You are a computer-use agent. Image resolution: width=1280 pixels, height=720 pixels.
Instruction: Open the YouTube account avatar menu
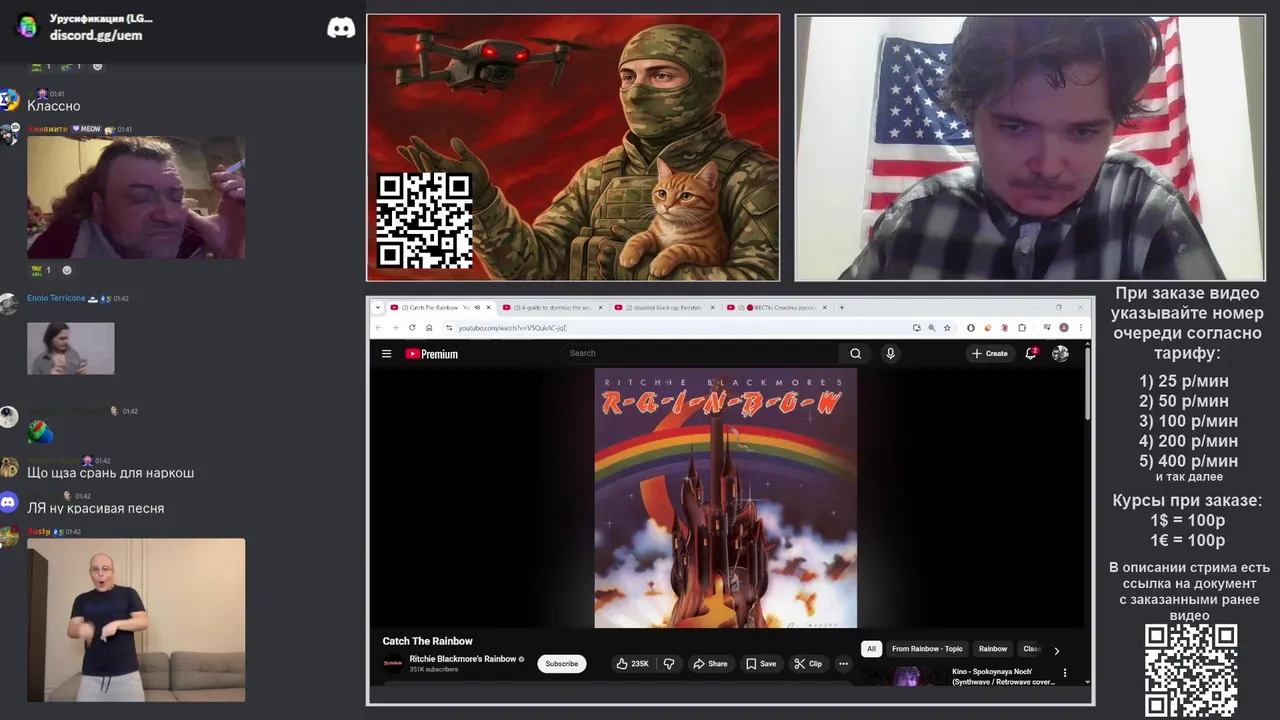click(x=1060, y=353)
